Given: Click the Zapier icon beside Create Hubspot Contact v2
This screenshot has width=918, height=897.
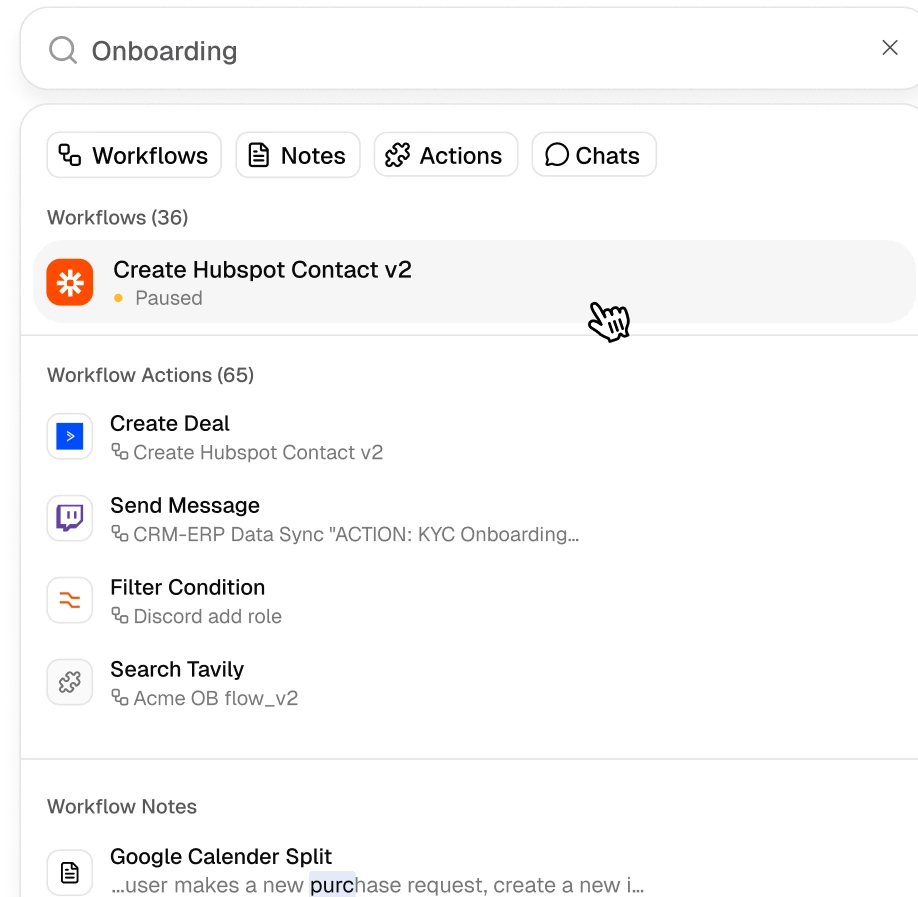Looking at the screenshot, I should [69, 281].
